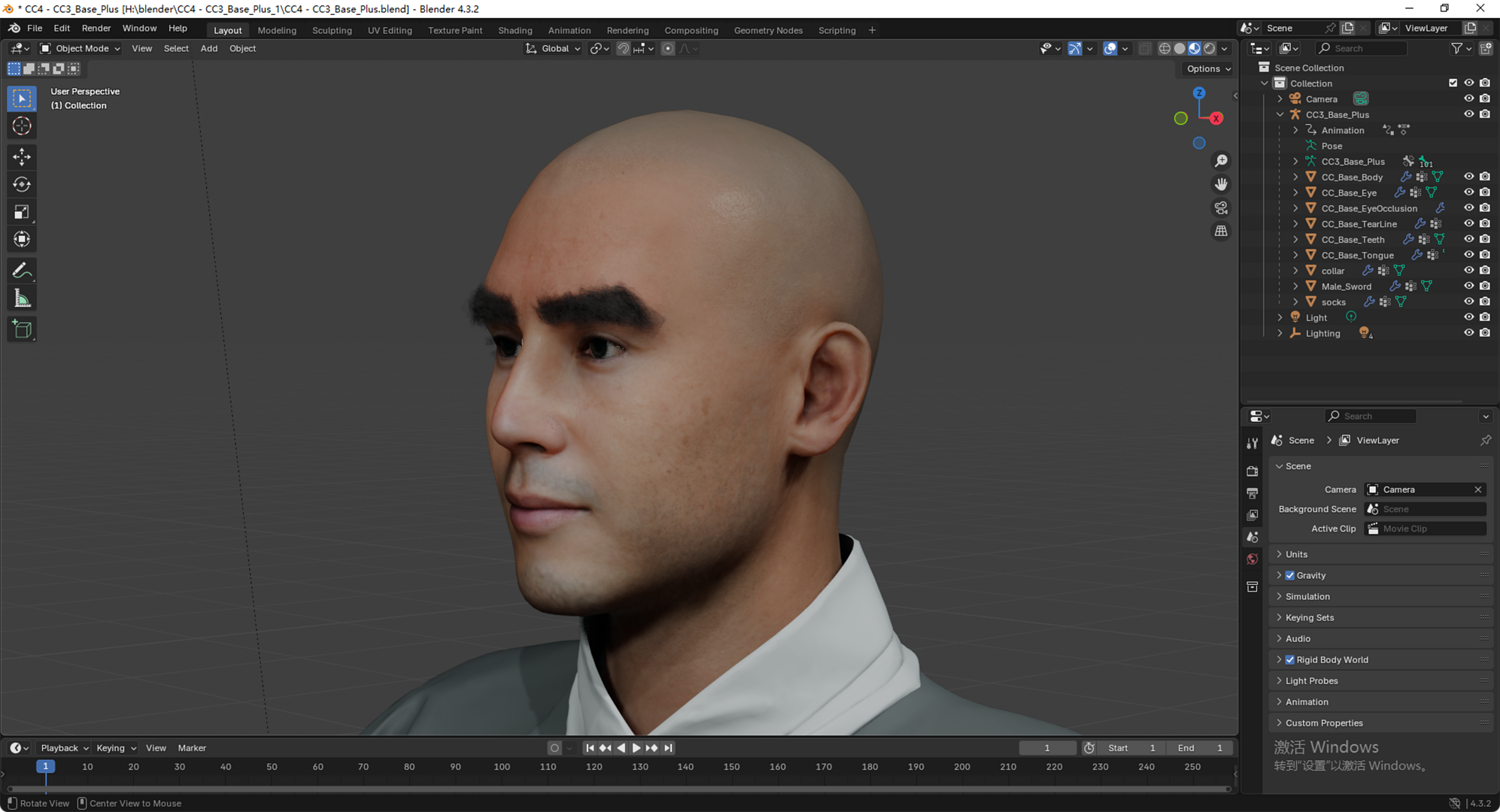
Task: Toggle viewport overlays button
Action: point(1110,48)
